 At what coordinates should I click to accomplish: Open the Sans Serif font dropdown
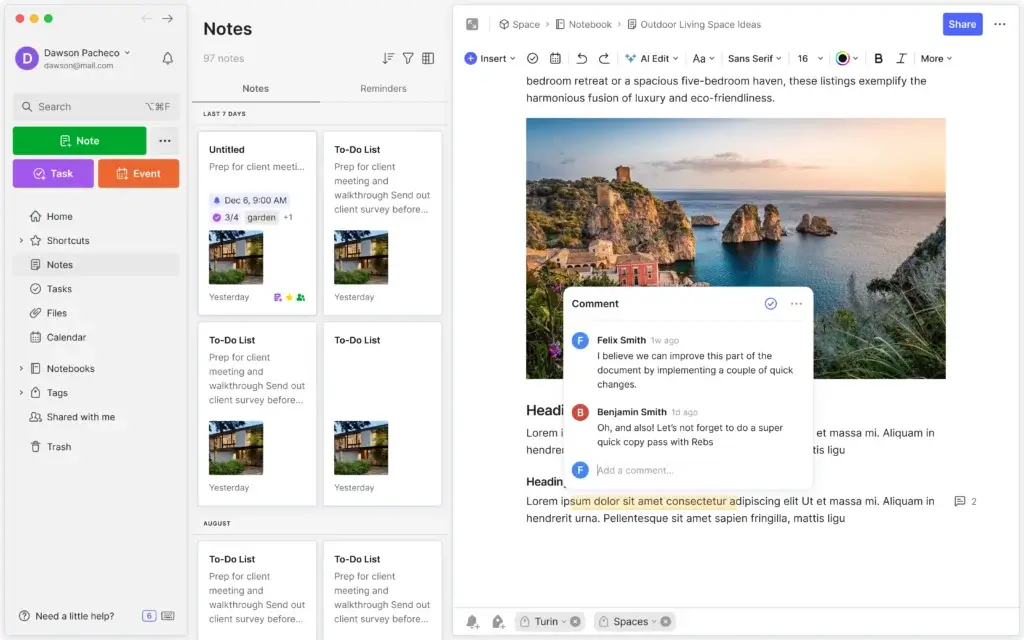754,58
